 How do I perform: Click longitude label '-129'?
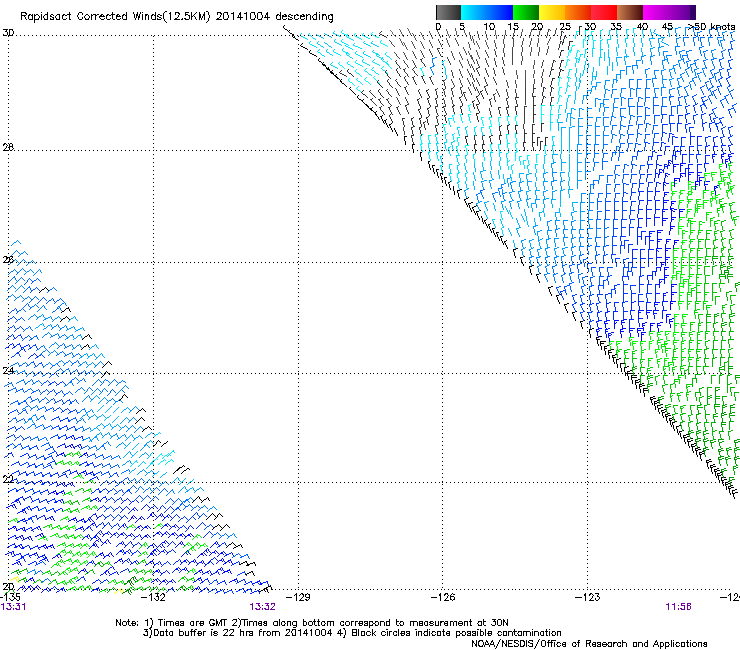tap(298, 597)
